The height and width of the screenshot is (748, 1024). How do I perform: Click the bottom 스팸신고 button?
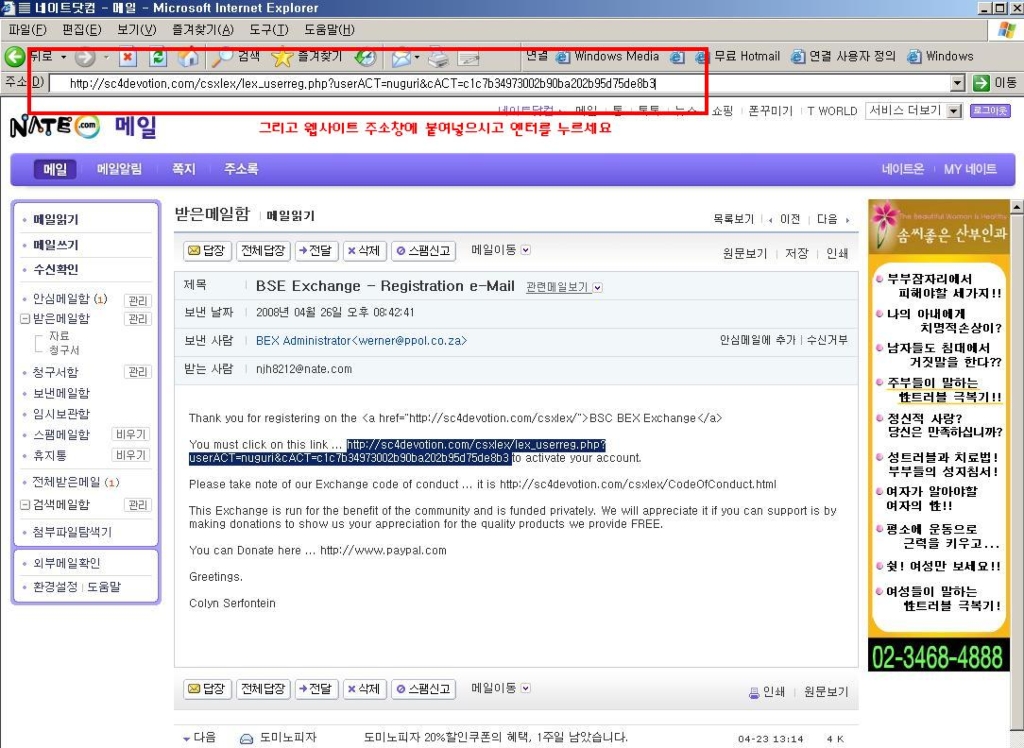pos(423,689)
